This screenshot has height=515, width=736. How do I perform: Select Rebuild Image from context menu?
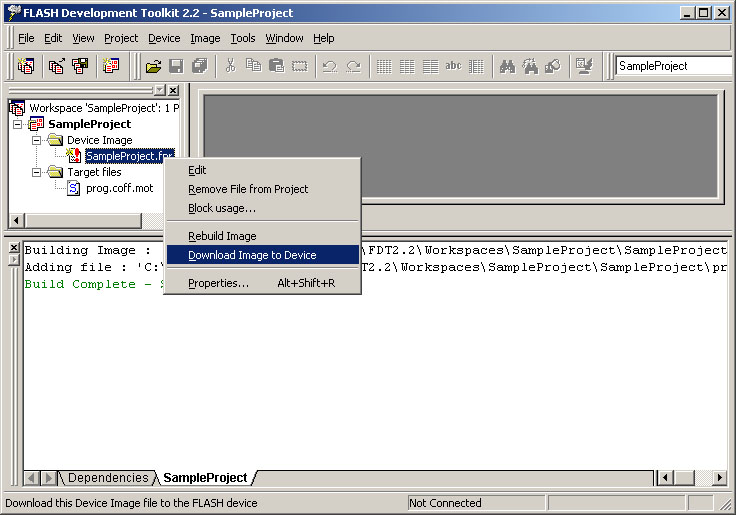point(222,236)
